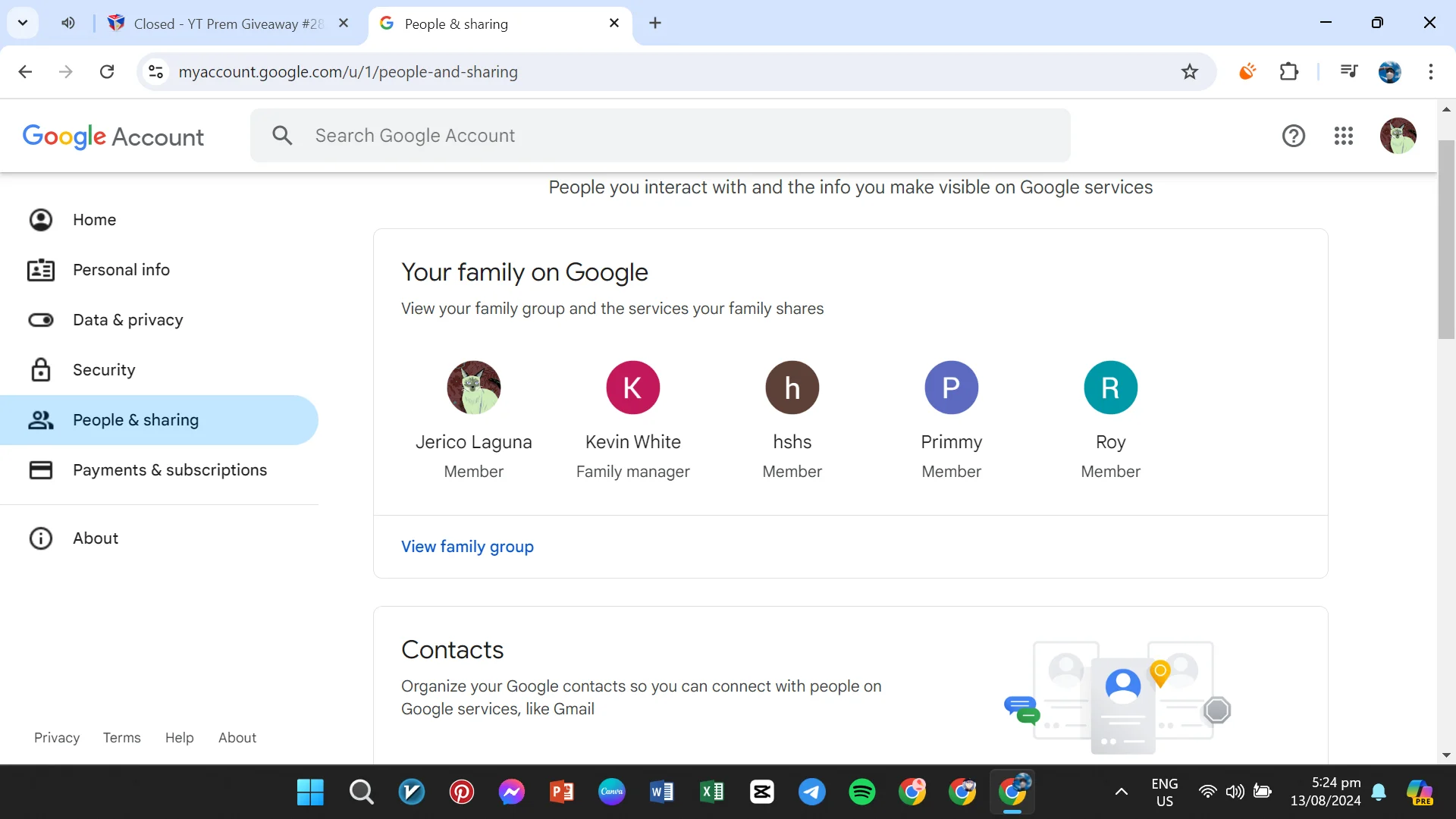Expand the tab search dropdown arrow
Image resolution: width=1456 pixels, height=819 pixels.
23,23
